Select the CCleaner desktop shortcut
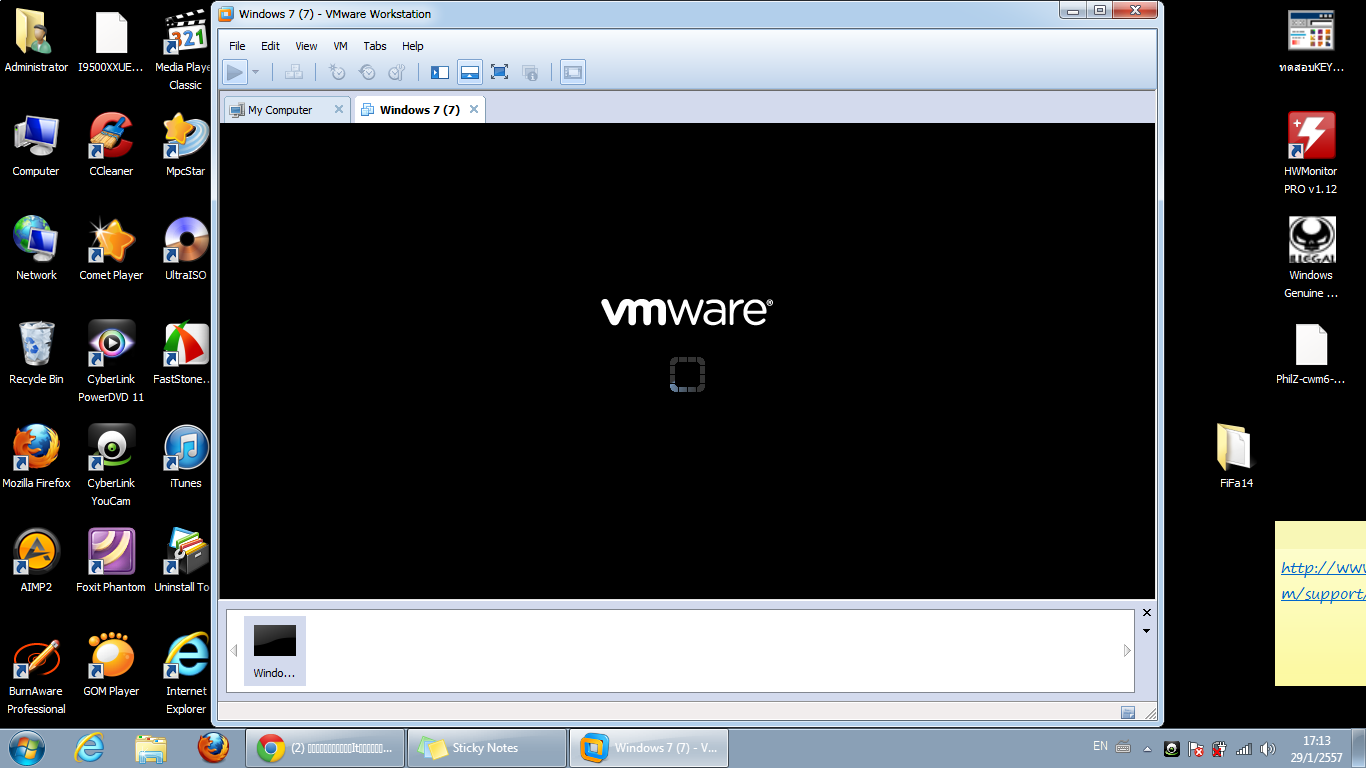The width and height of the screenshot is (1366, 768). pyautogui.click(x=111, y=146)
